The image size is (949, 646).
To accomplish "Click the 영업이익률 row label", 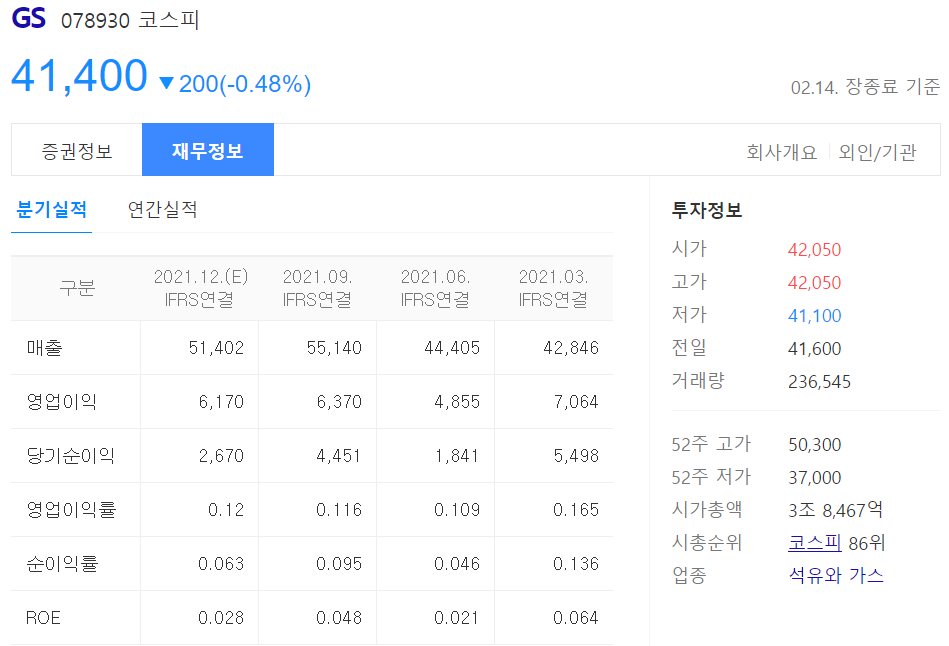I will (x=71, y=510).
